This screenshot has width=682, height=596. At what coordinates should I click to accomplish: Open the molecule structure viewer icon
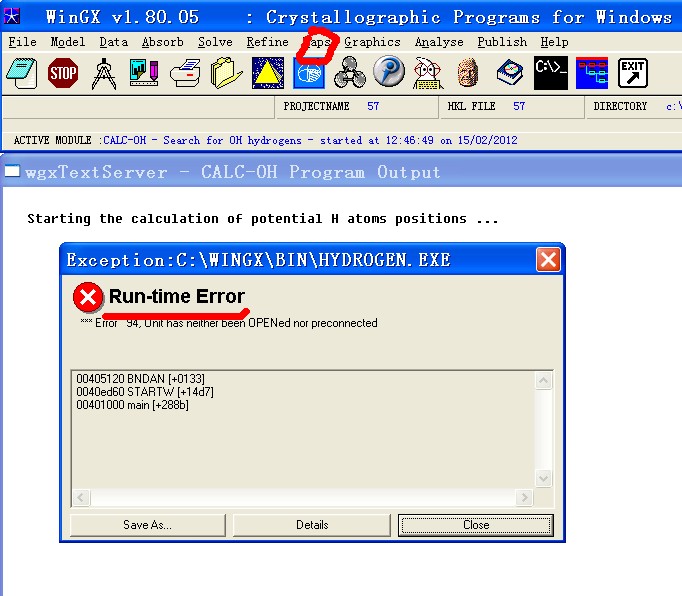point(350,73)
